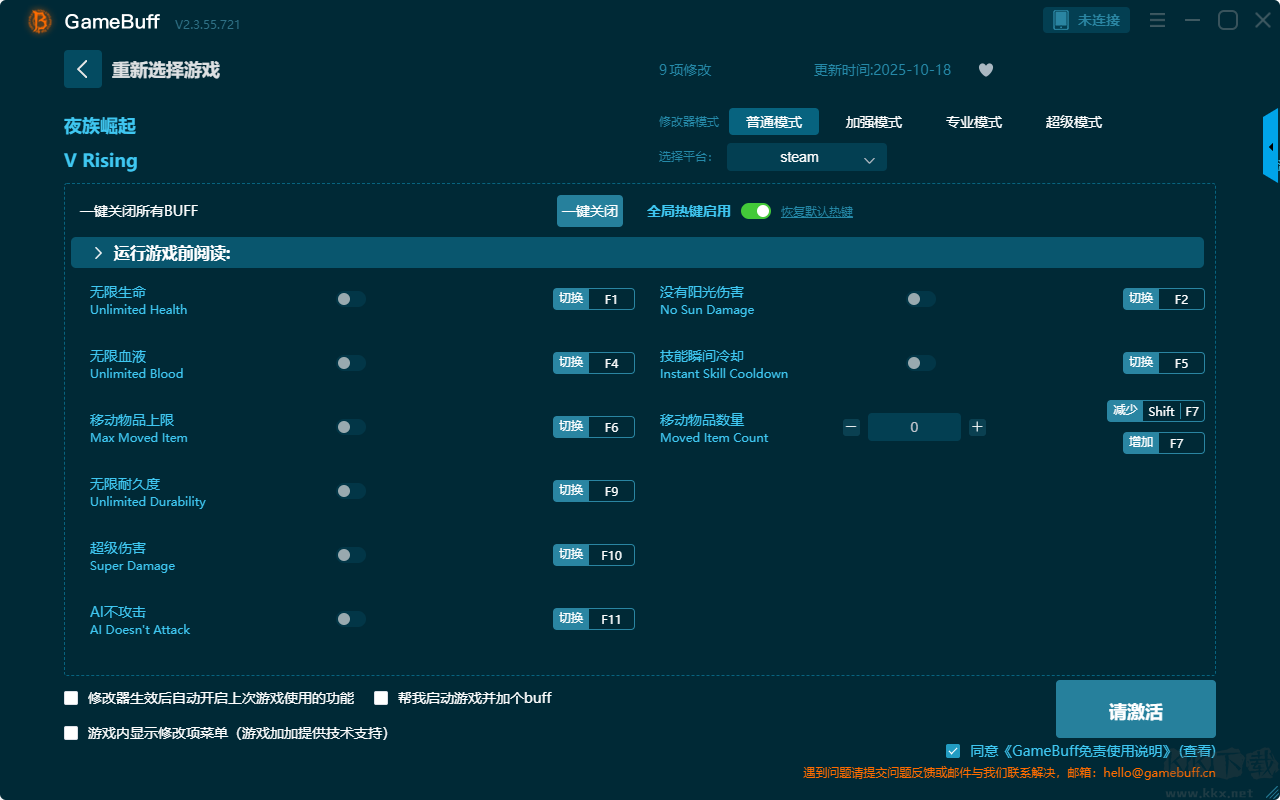Turn on Max Moved Item switch
Viewport: 1280px width, 800px height.
pos(351,427)
